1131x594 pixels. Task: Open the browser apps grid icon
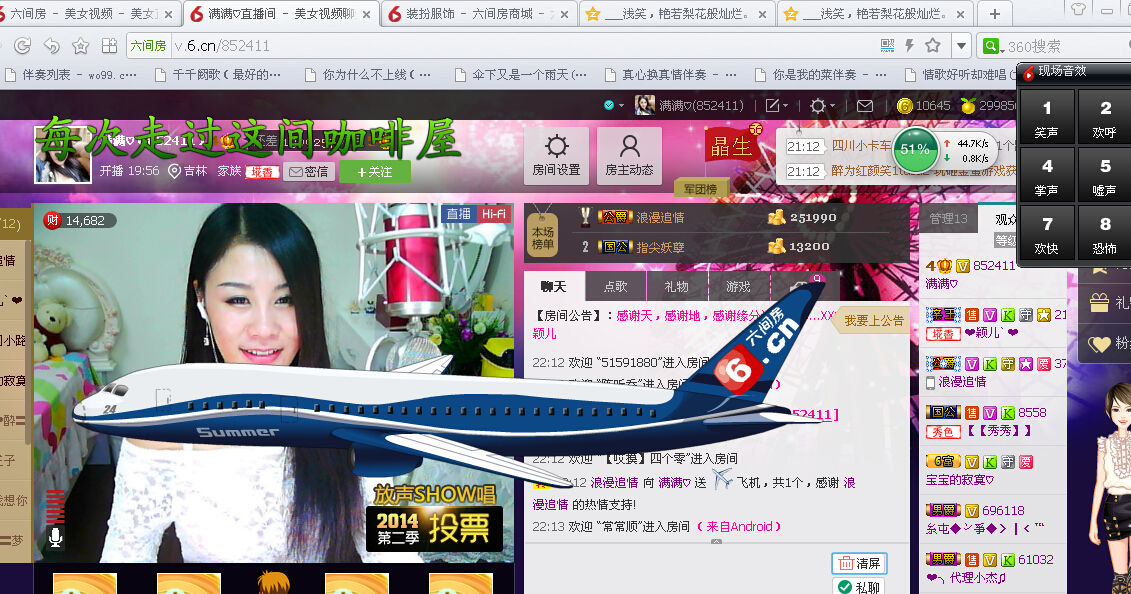coord(109,46)
